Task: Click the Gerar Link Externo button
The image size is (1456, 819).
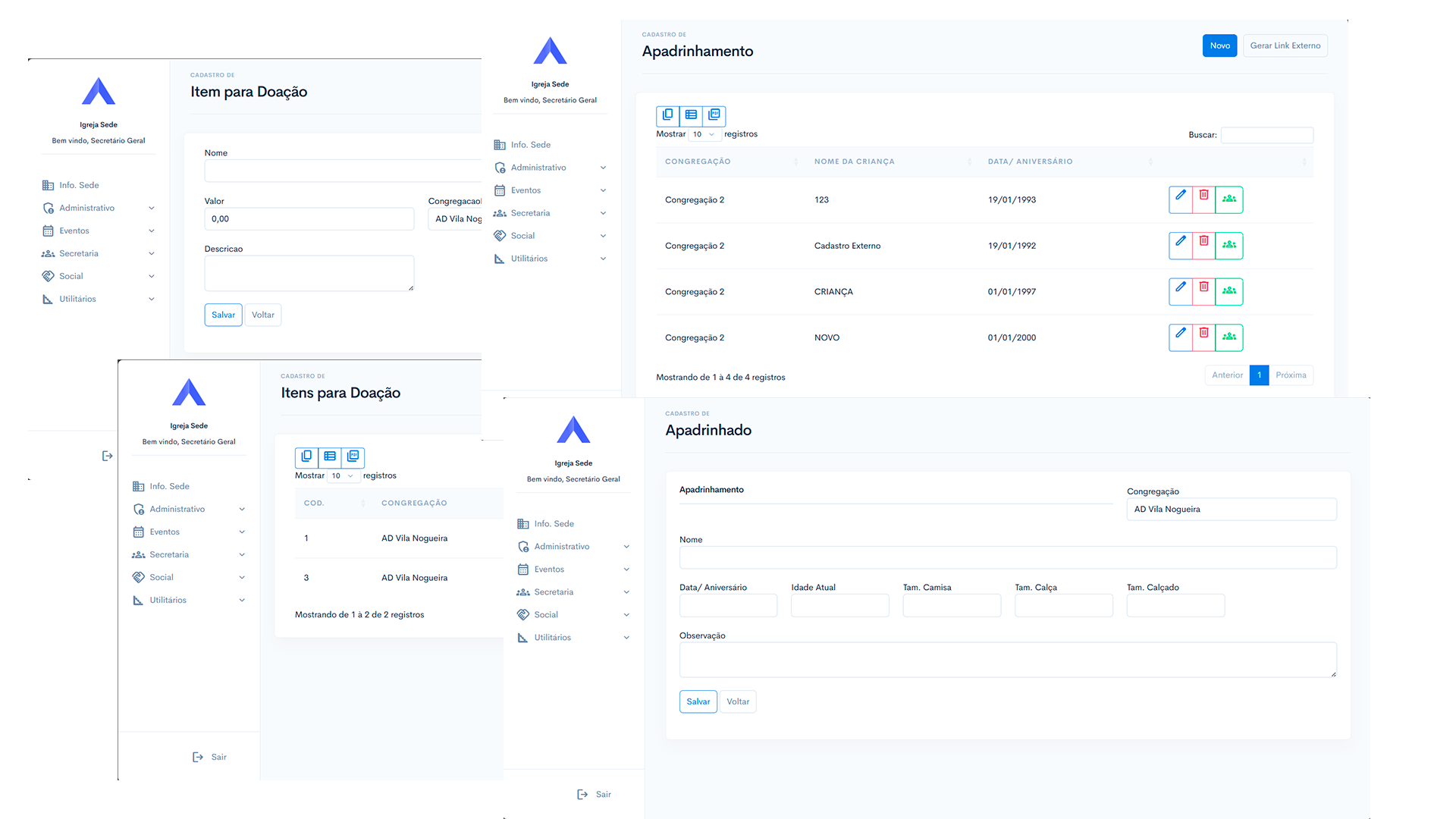Action: pos(1285,45)
